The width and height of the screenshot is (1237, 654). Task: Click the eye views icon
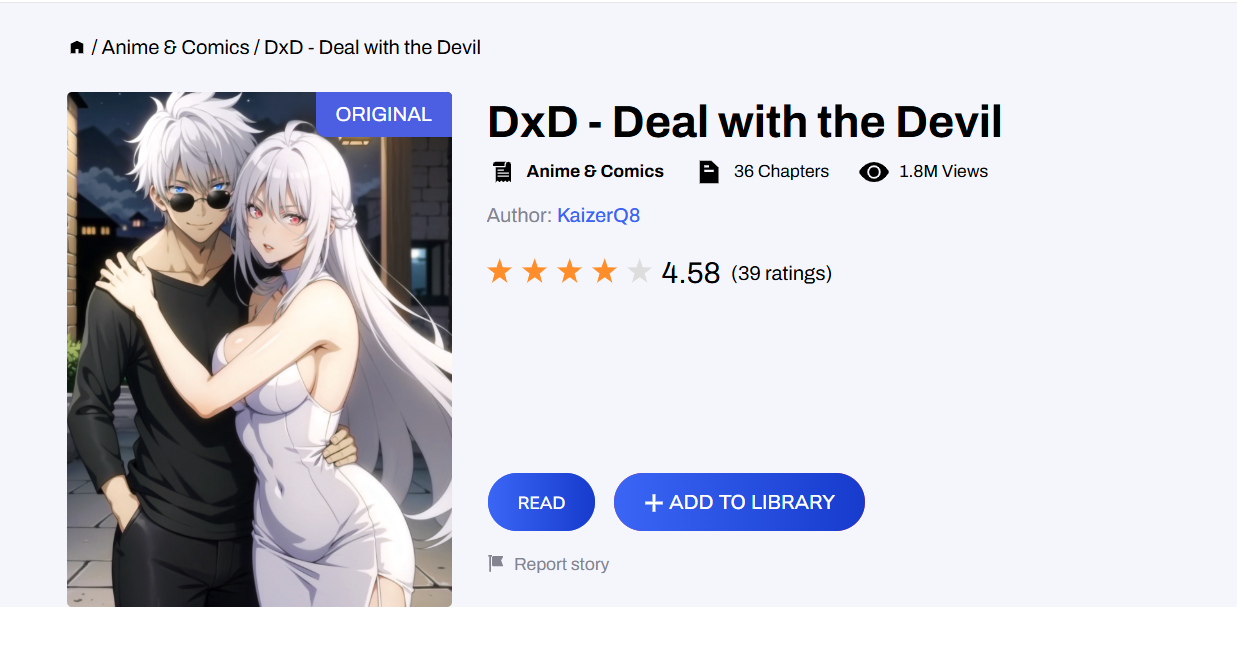click(x=874, y=172)
